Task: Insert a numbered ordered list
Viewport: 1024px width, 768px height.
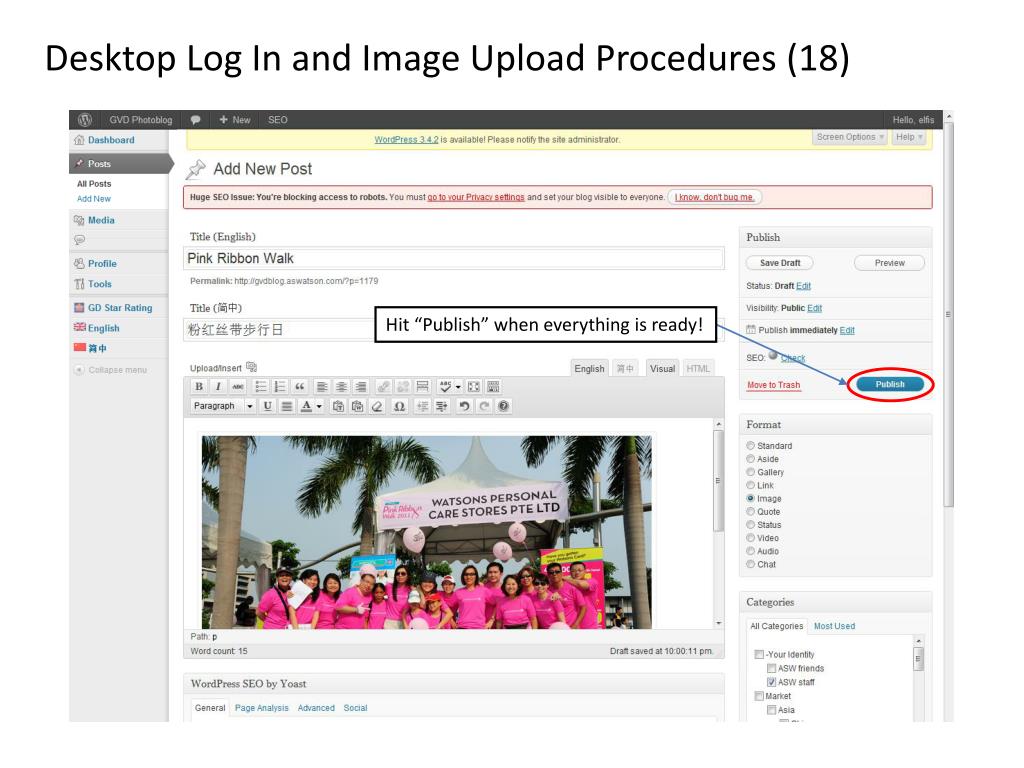Action: click(280, 387)
